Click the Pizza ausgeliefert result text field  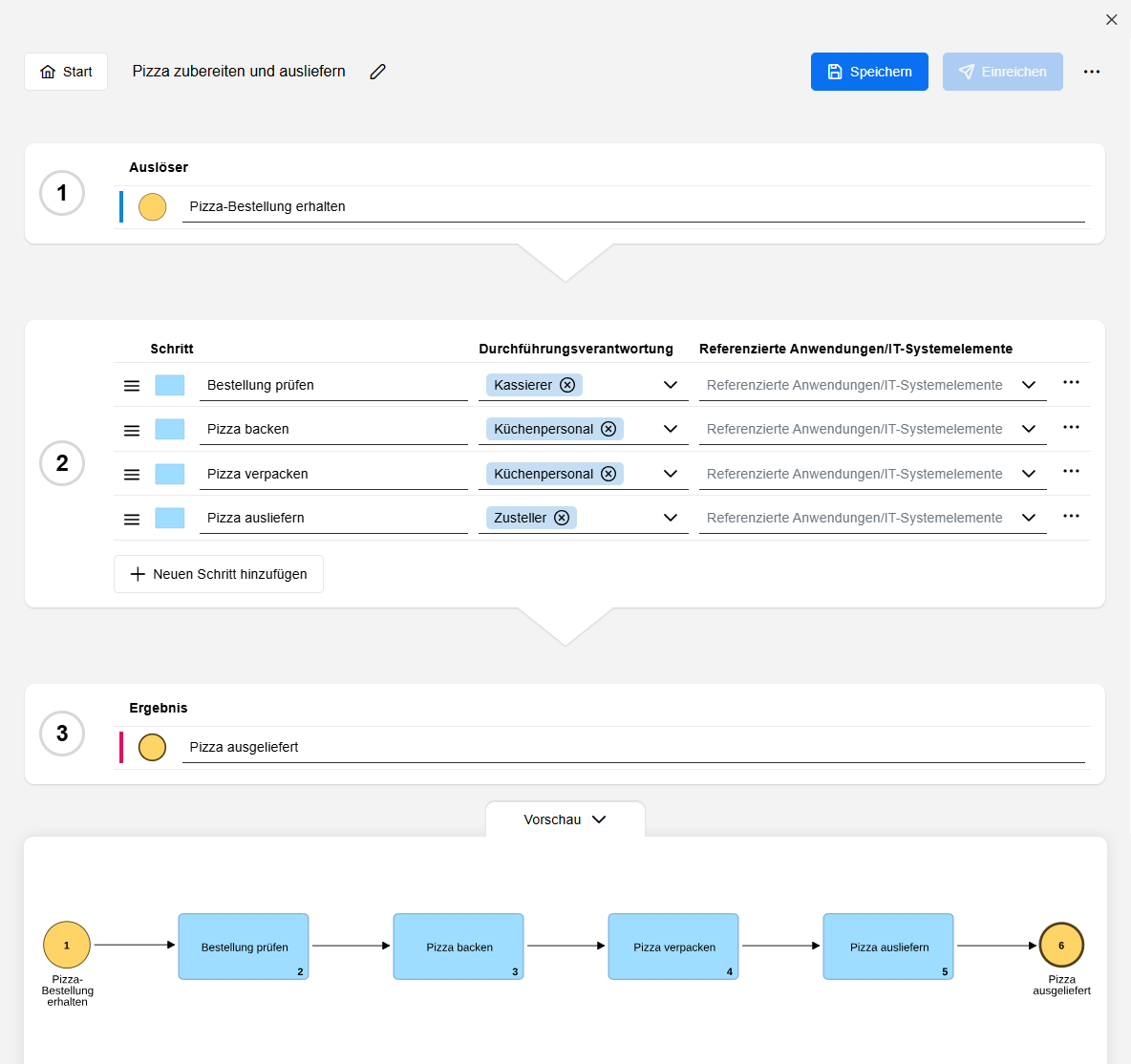tap(632, 747)
